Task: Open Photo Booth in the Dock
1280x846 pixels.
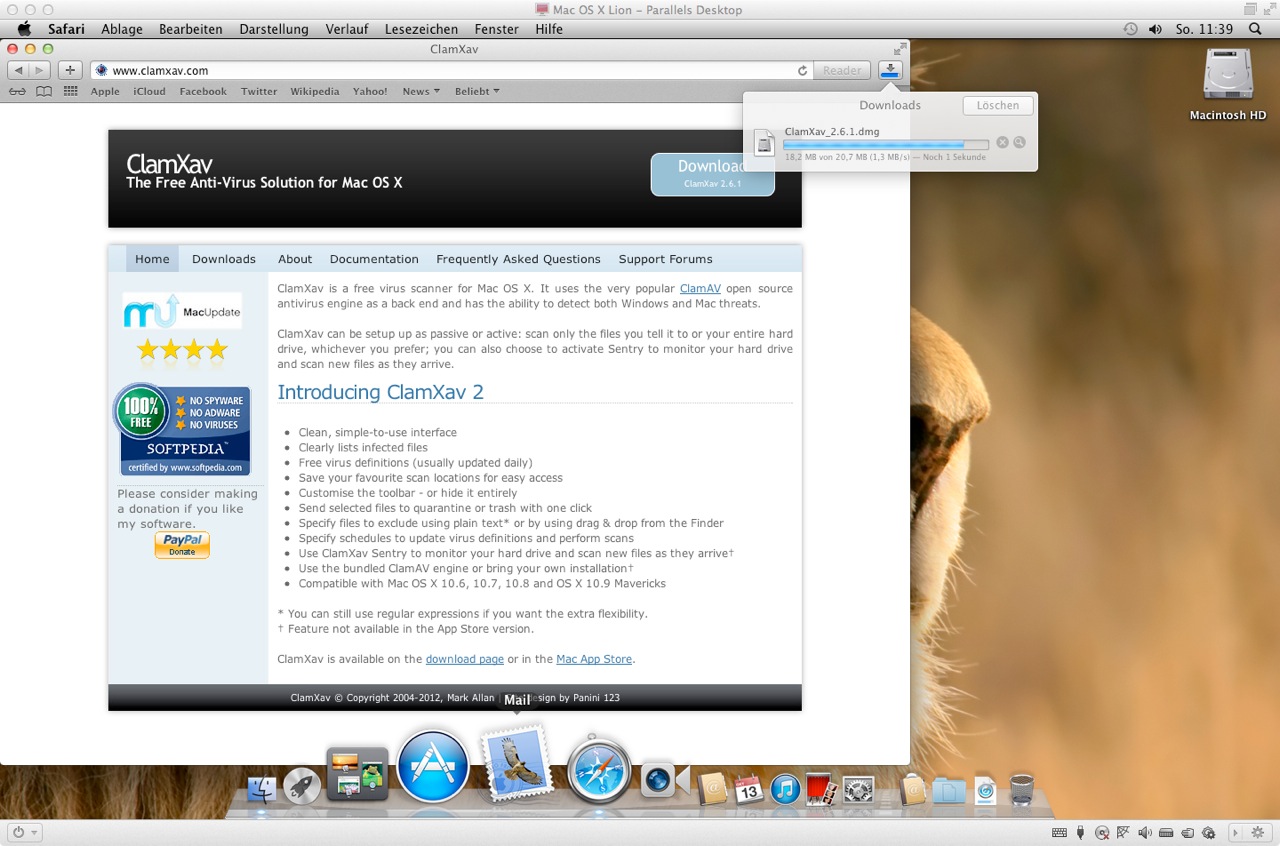Action: pos(821,789)
